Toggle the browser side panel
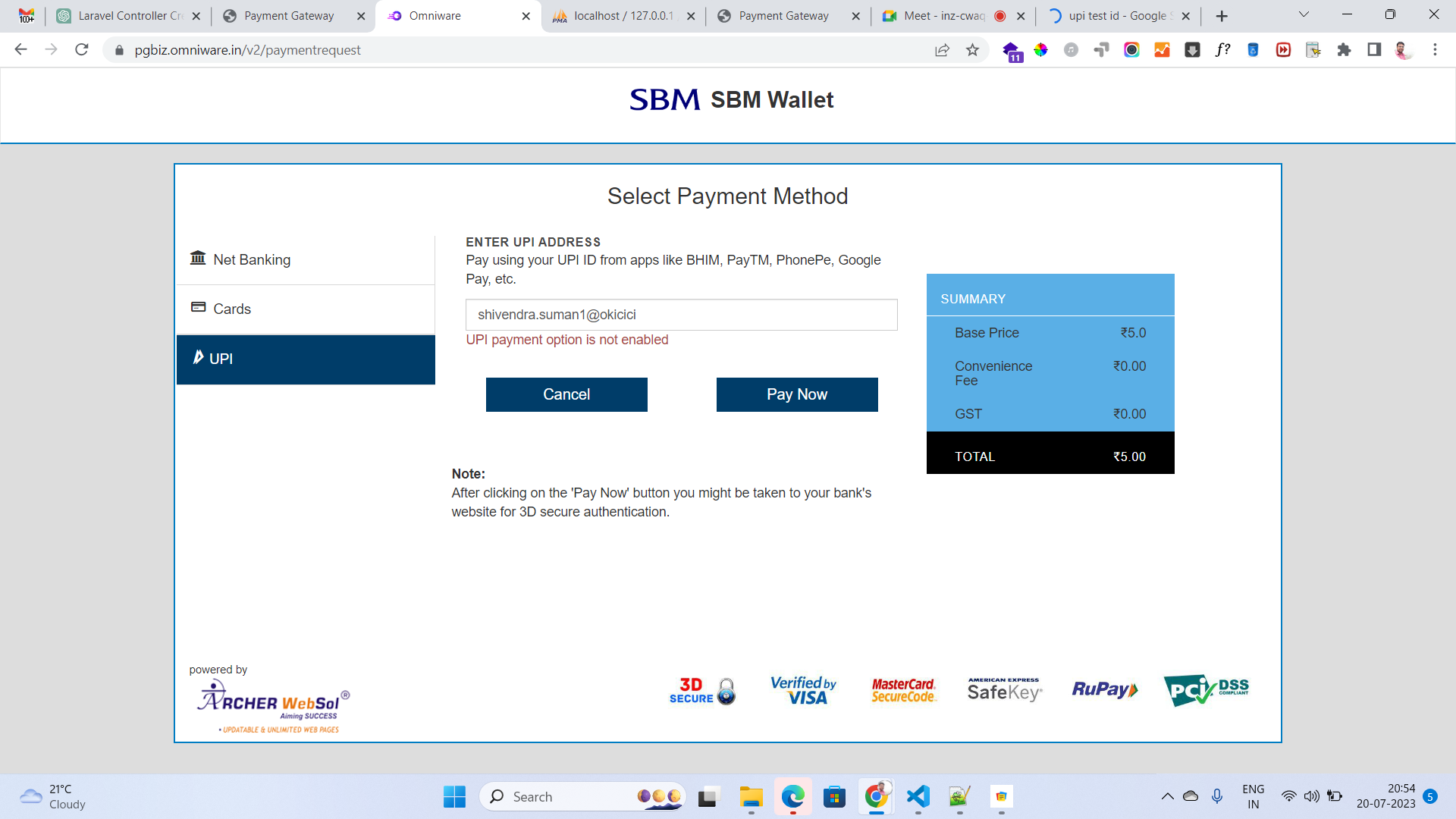This screenshot has height=819, width=1456. coord(1374,50)
